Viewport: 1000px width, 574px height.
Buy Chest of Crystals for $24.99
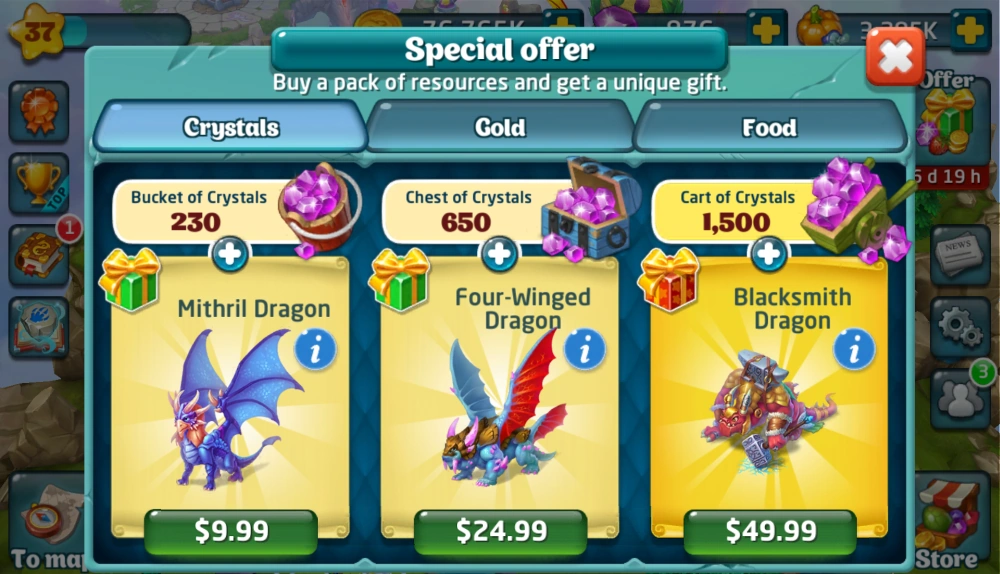tap(501, 531)
